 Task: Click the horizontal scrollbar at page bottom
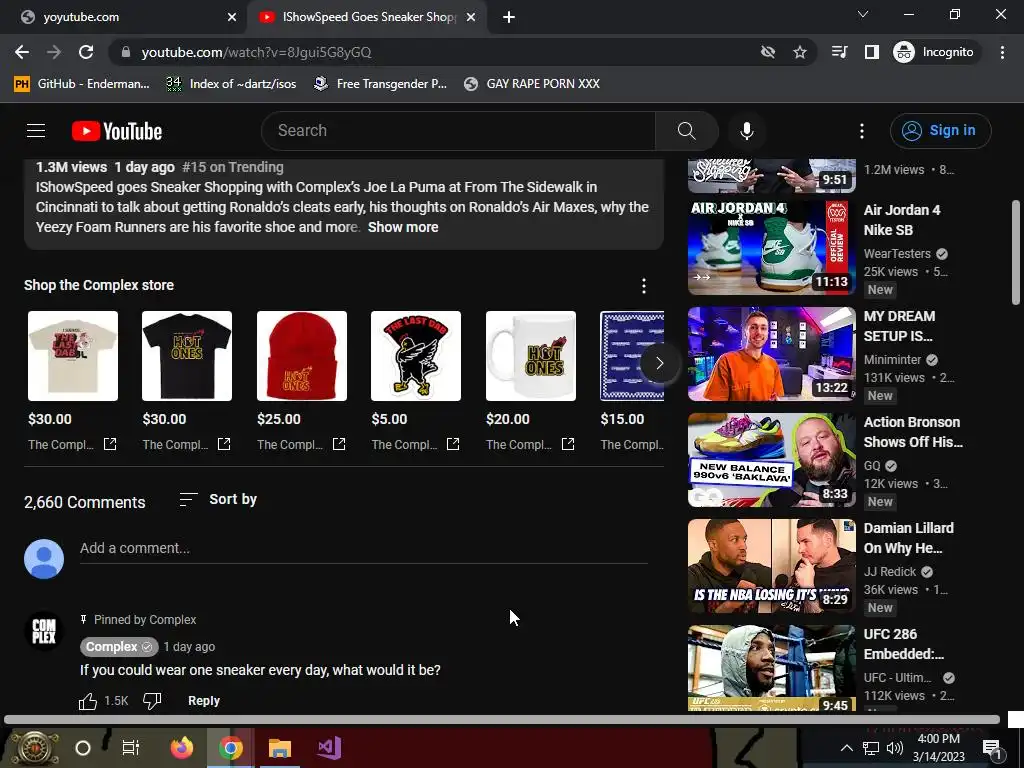pos(502,720)
